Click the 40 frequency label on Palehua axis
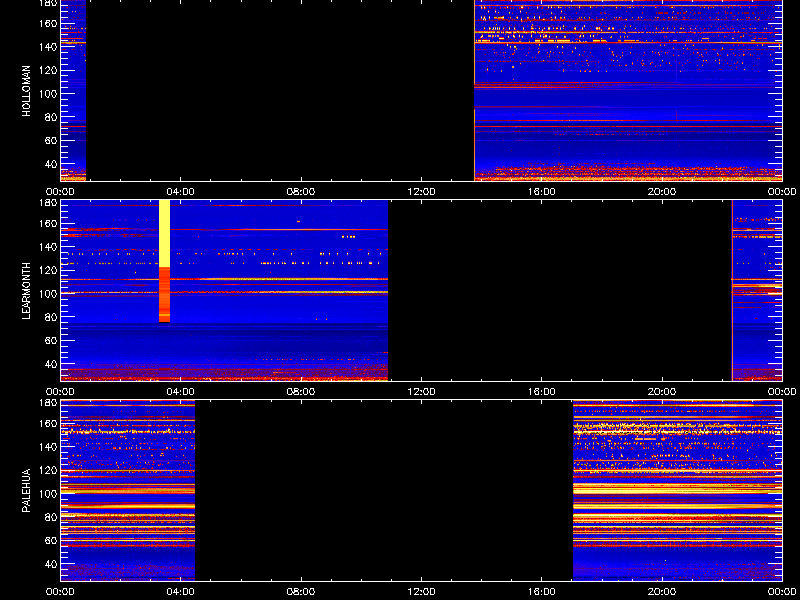This screenshot has height=600, width=800. pyautogui.click(x=52, y=564)
